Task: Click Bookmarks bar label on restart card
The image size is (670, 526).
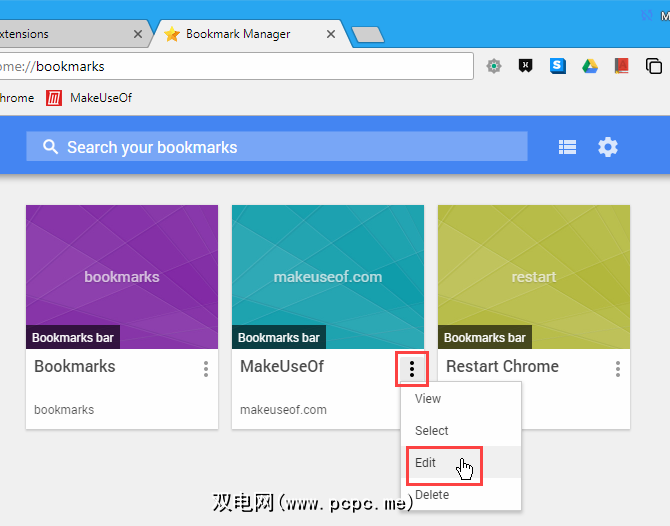Action: coord(485,338)
